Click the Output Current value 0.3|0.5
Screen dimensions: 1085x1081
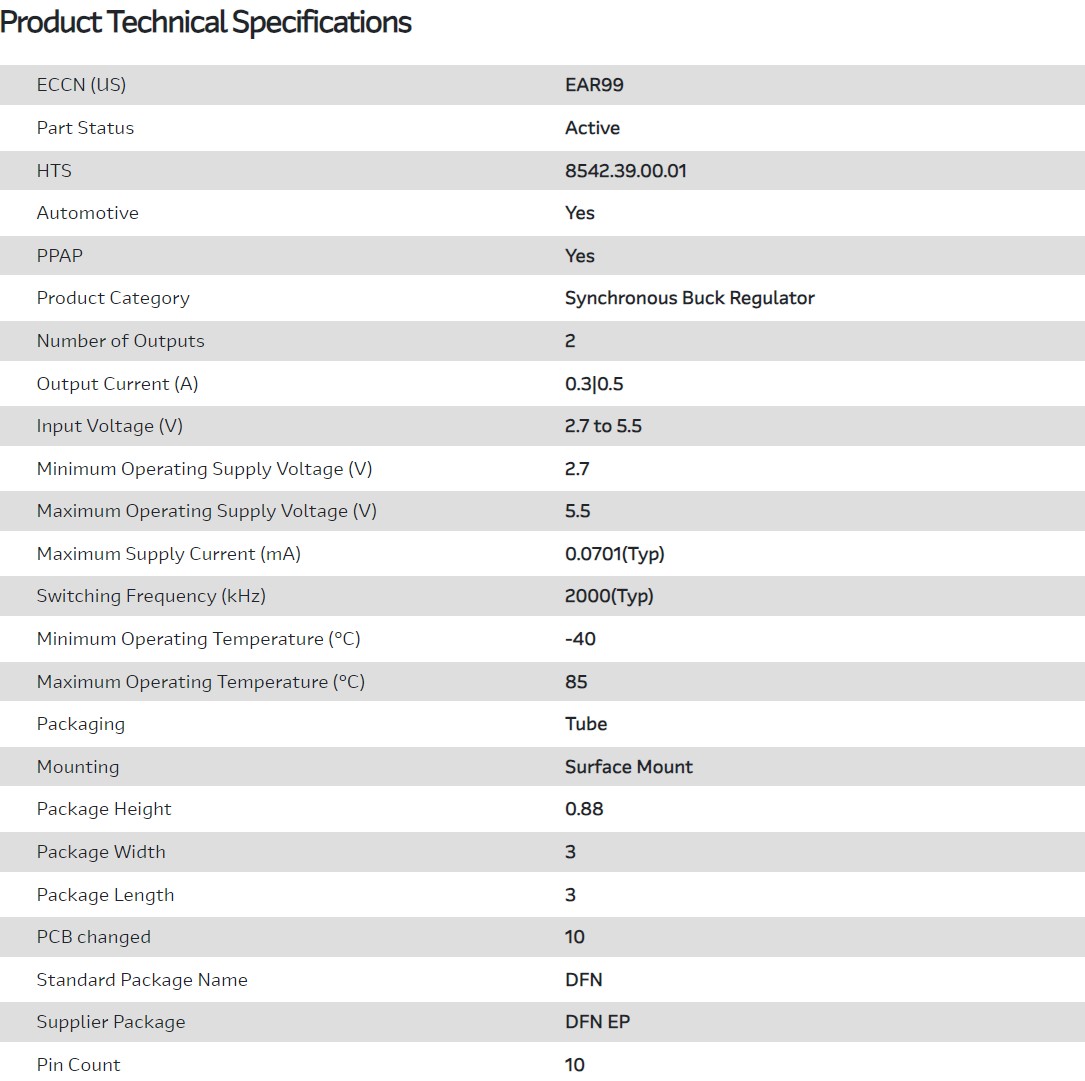594,384
